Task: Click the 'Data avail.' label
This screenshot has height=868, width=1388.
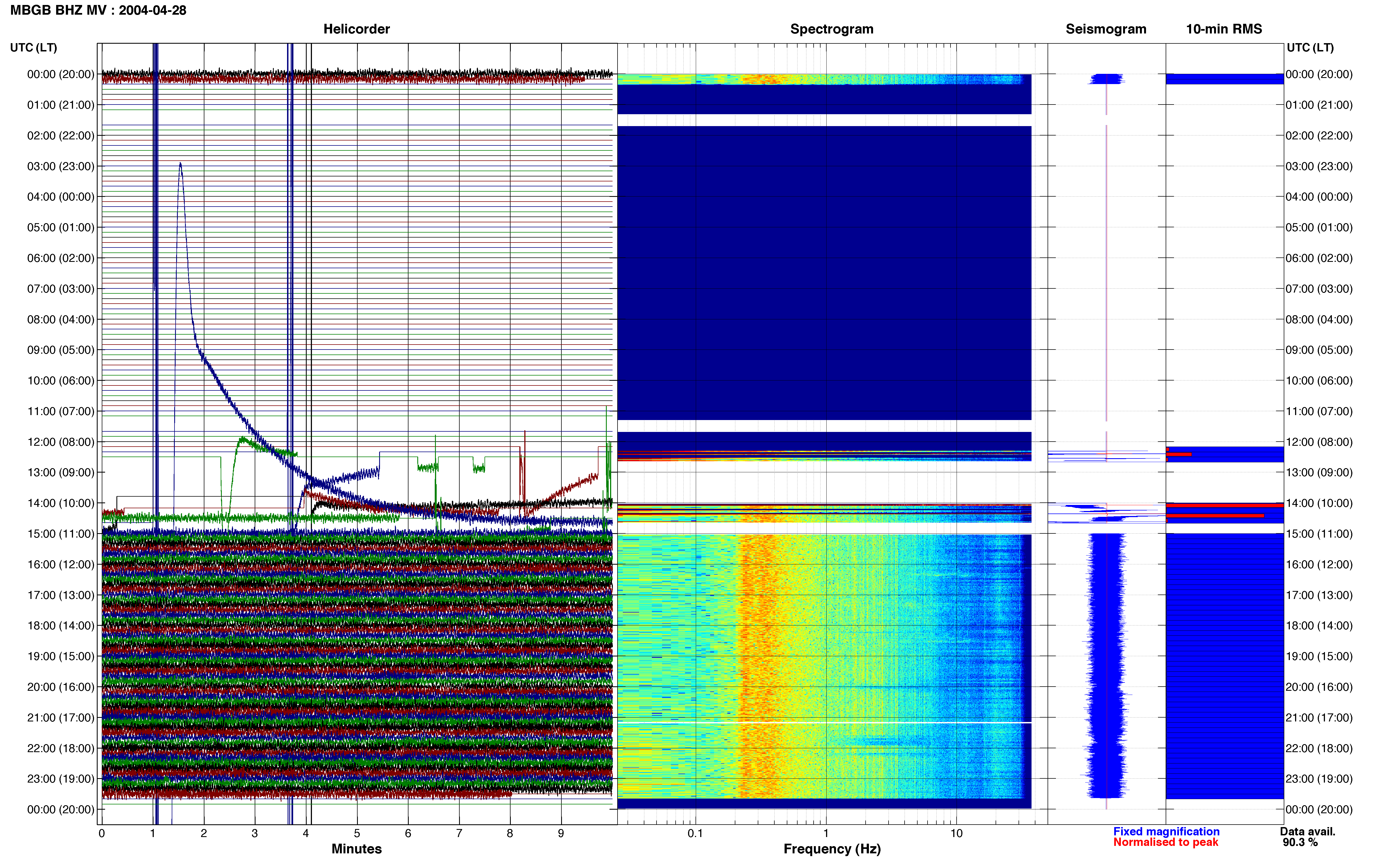Action: pos(1308,831)
